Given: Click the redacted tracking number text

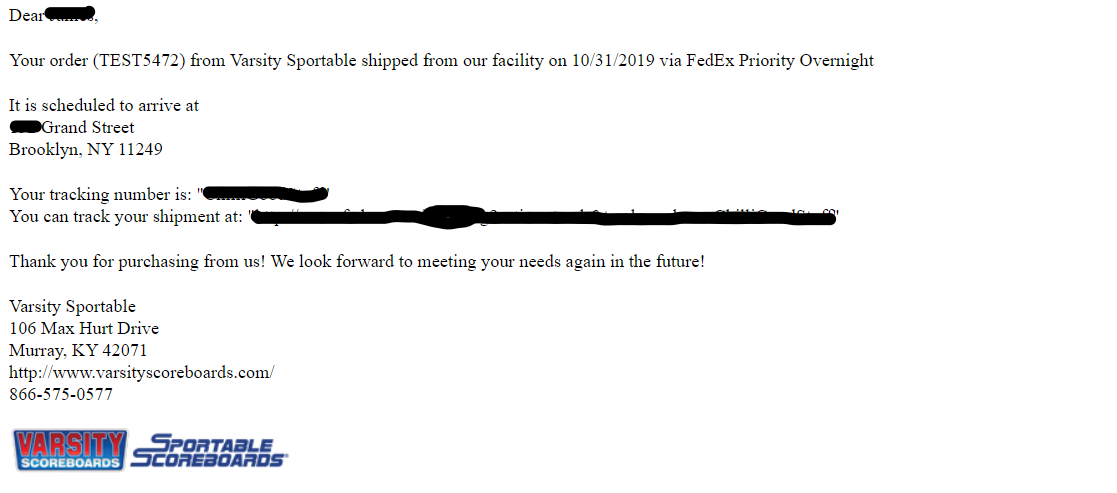Looking at the screenshot, I should pyautogui.click(x=265, y=194).
